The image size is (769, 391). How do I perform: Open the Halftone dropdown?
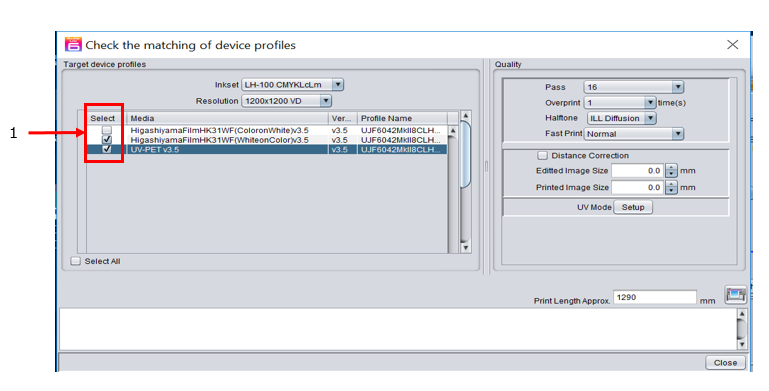coord(621,118)
